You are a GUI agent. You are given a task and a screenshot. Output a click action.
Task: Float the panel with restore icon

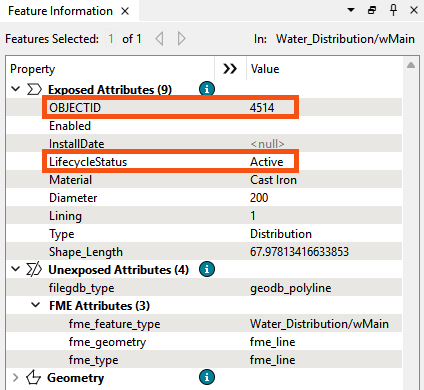372,10
